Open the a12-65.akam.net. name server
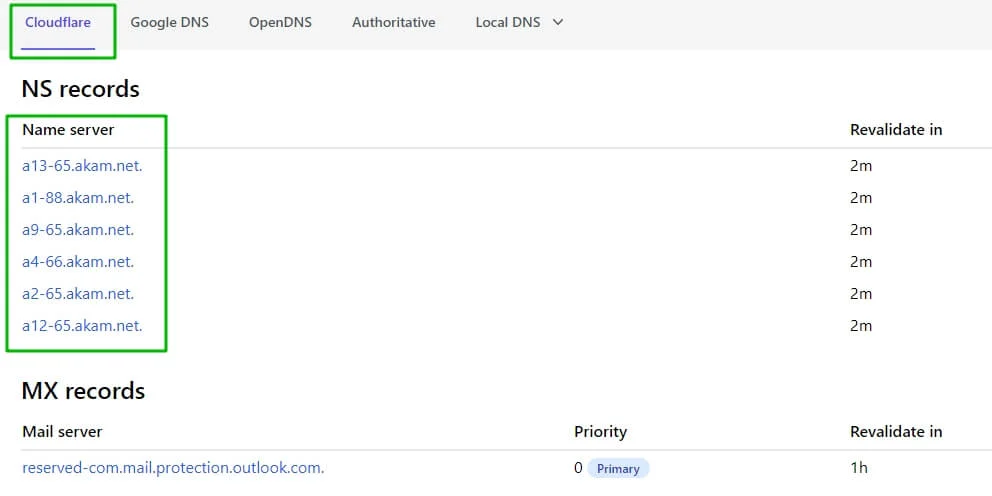This screenshot has width=992, height=496. 82,326
